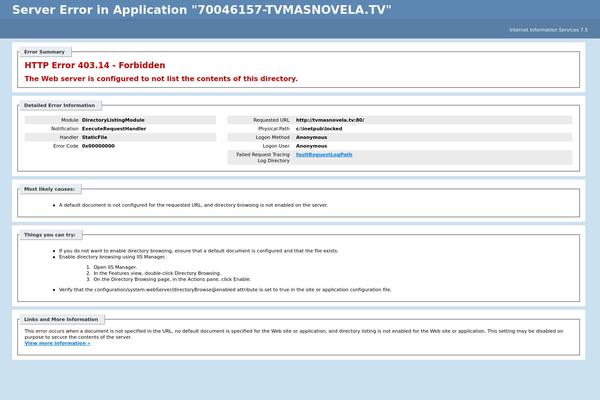Image resolution: width=600 pixels, height=400 pixels.
Task: Select the http://tvmasnovela.tv:80/ requested URL
Action: pos(330,120)
